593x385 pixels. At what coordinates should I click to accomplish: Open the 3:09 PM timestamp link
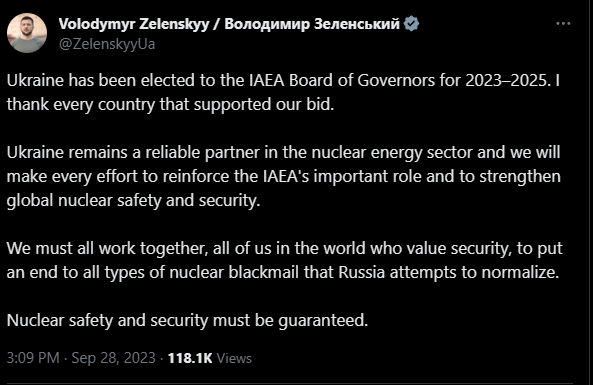tap(33, 358)
